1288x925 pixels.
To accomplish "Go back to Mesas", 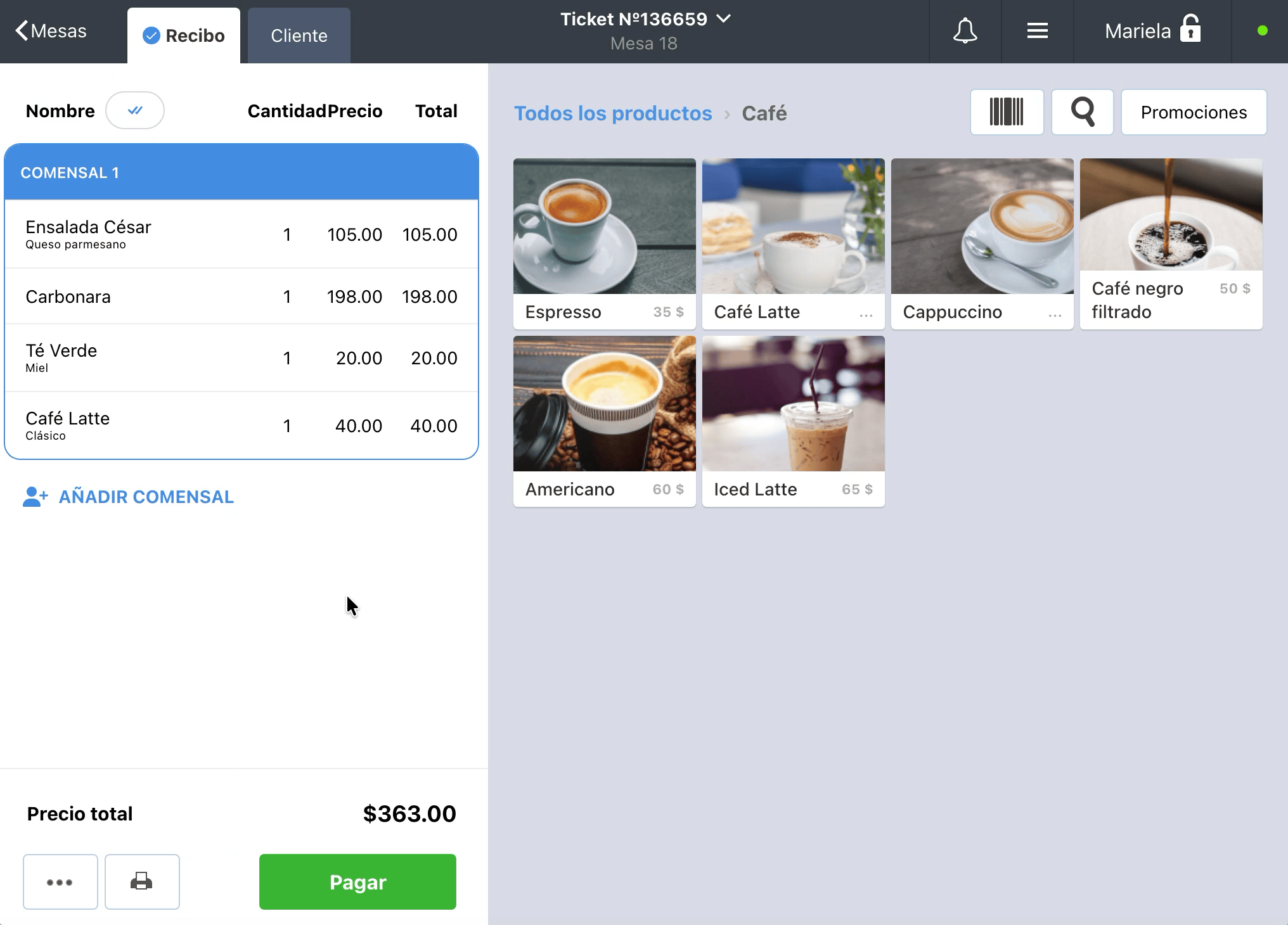I will click(x=51, y=30).
